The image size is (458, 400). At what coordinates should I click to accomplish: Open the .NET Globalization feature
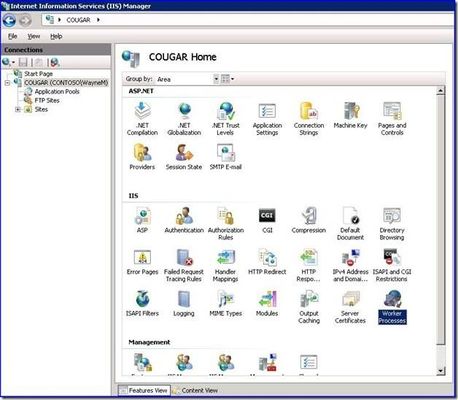(184, 119)
